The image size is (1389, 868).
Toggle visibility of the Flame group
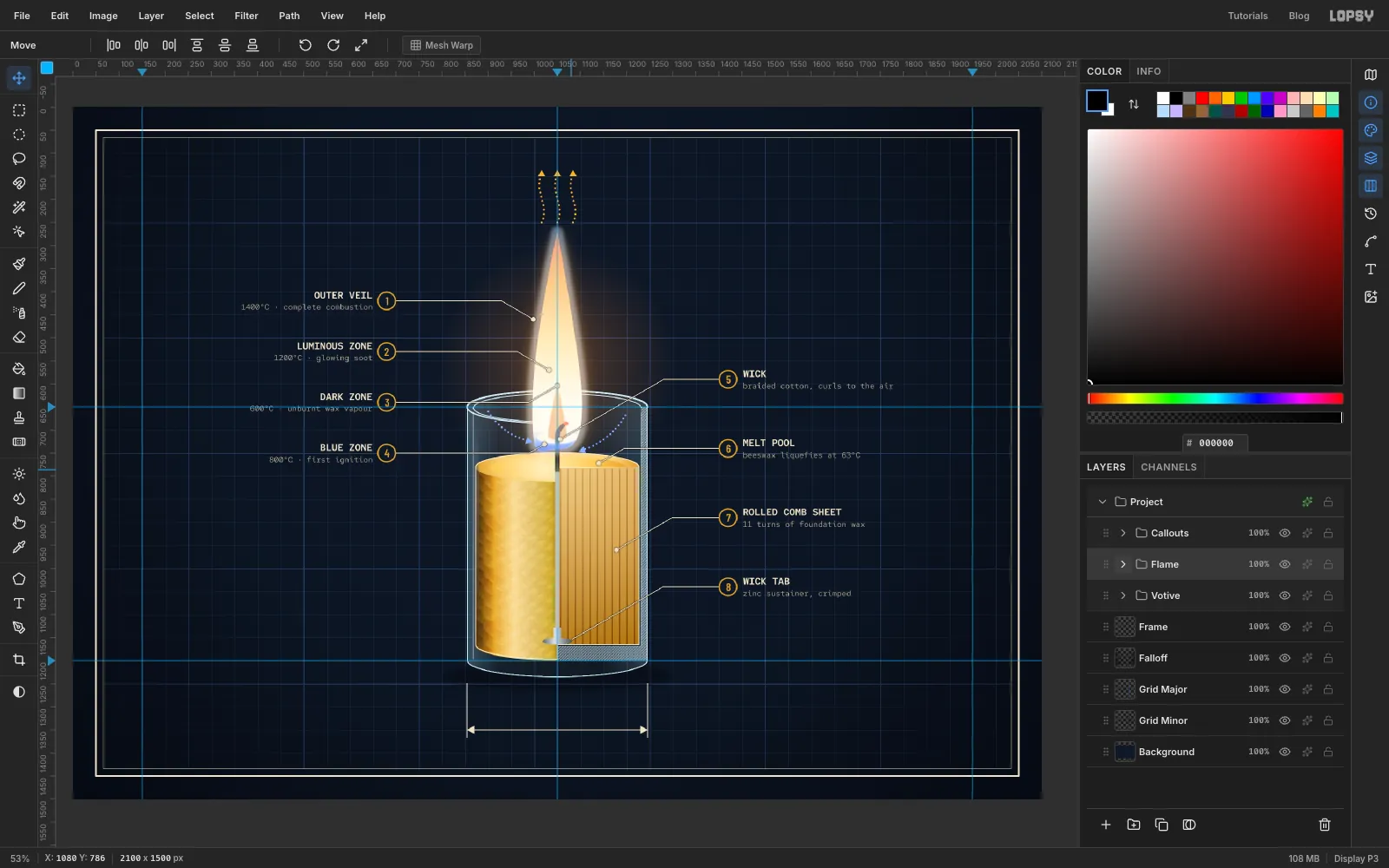point(1285,564)
